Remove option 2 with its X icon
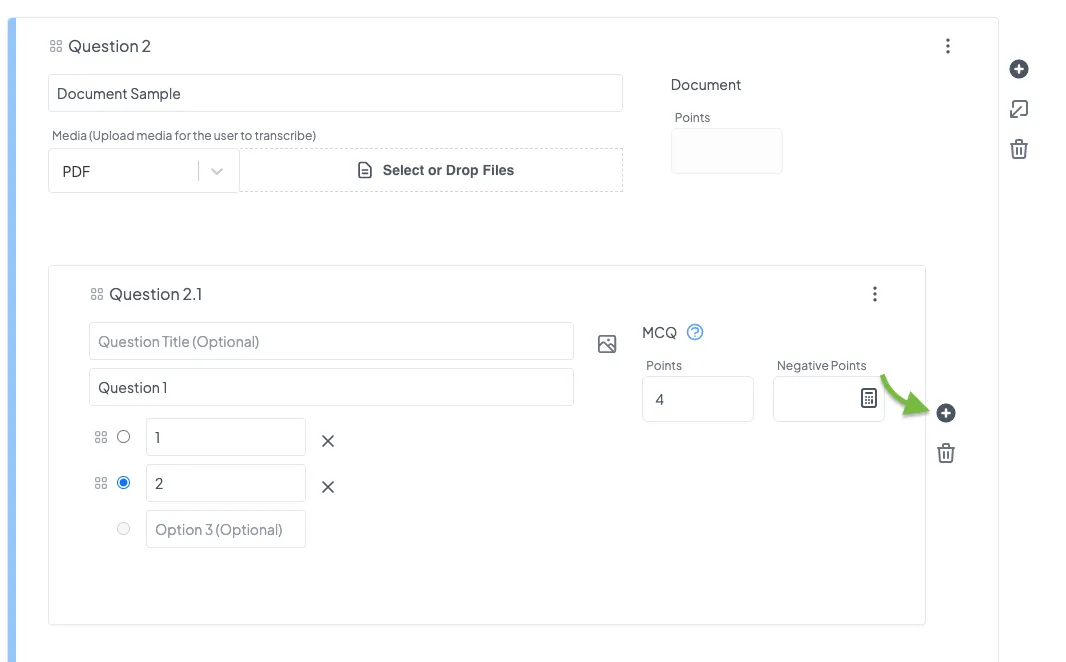1066x662 pixels. [328, 487]
